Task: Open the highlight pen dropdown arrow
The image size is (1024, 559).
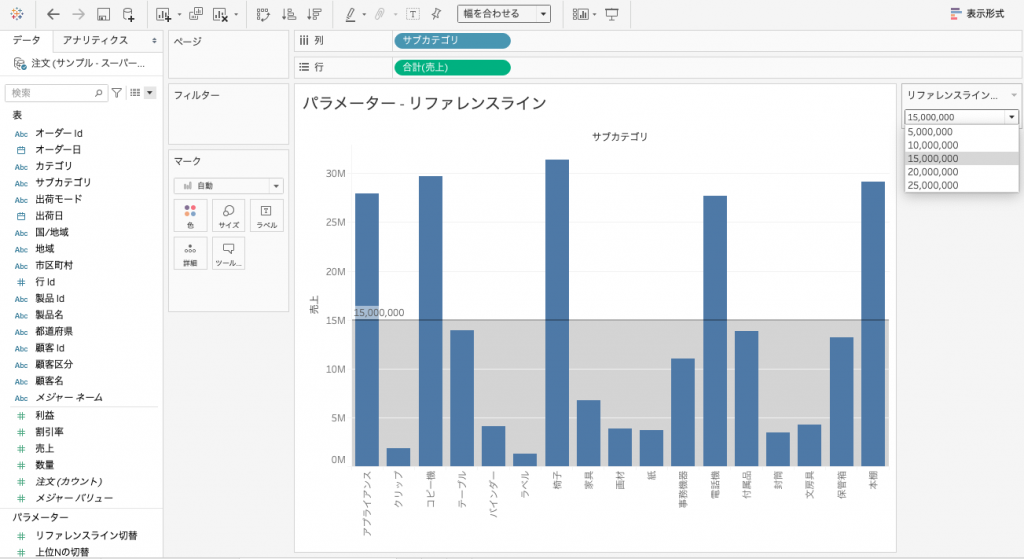Action: (364, 14)
